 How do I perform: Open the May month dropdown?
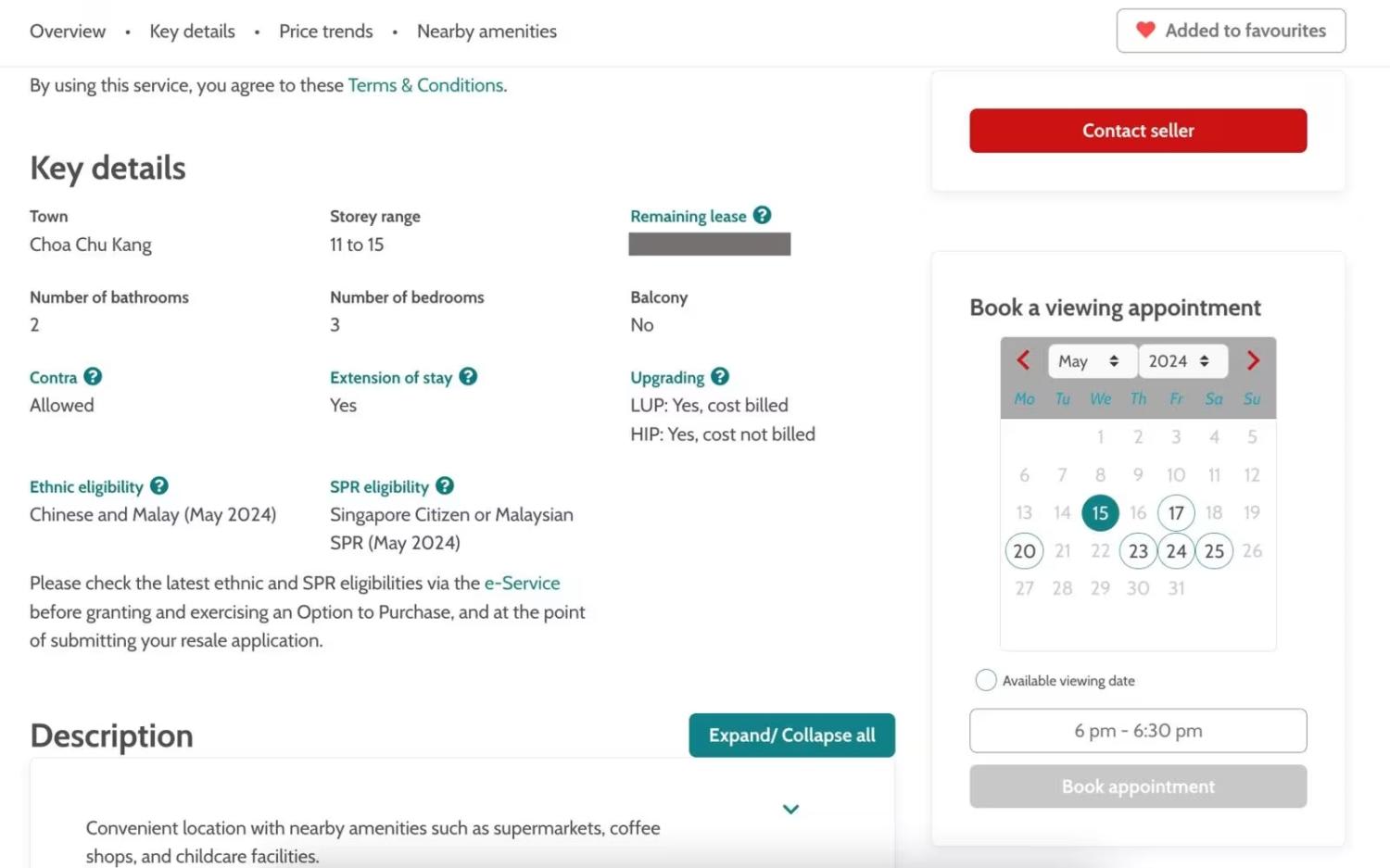coord(1090,361)
